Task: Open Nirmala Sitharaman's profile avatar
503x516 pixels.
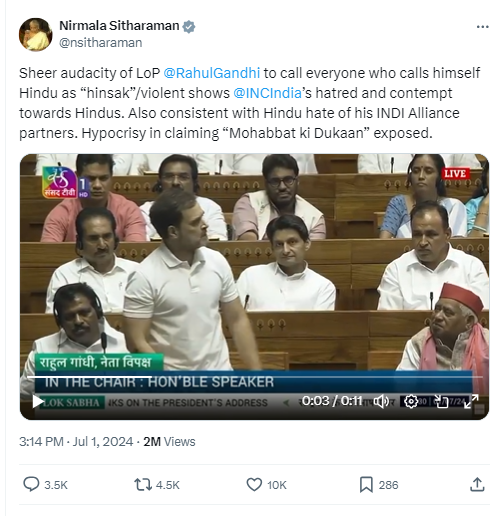Action: click(x=36, y=34)
